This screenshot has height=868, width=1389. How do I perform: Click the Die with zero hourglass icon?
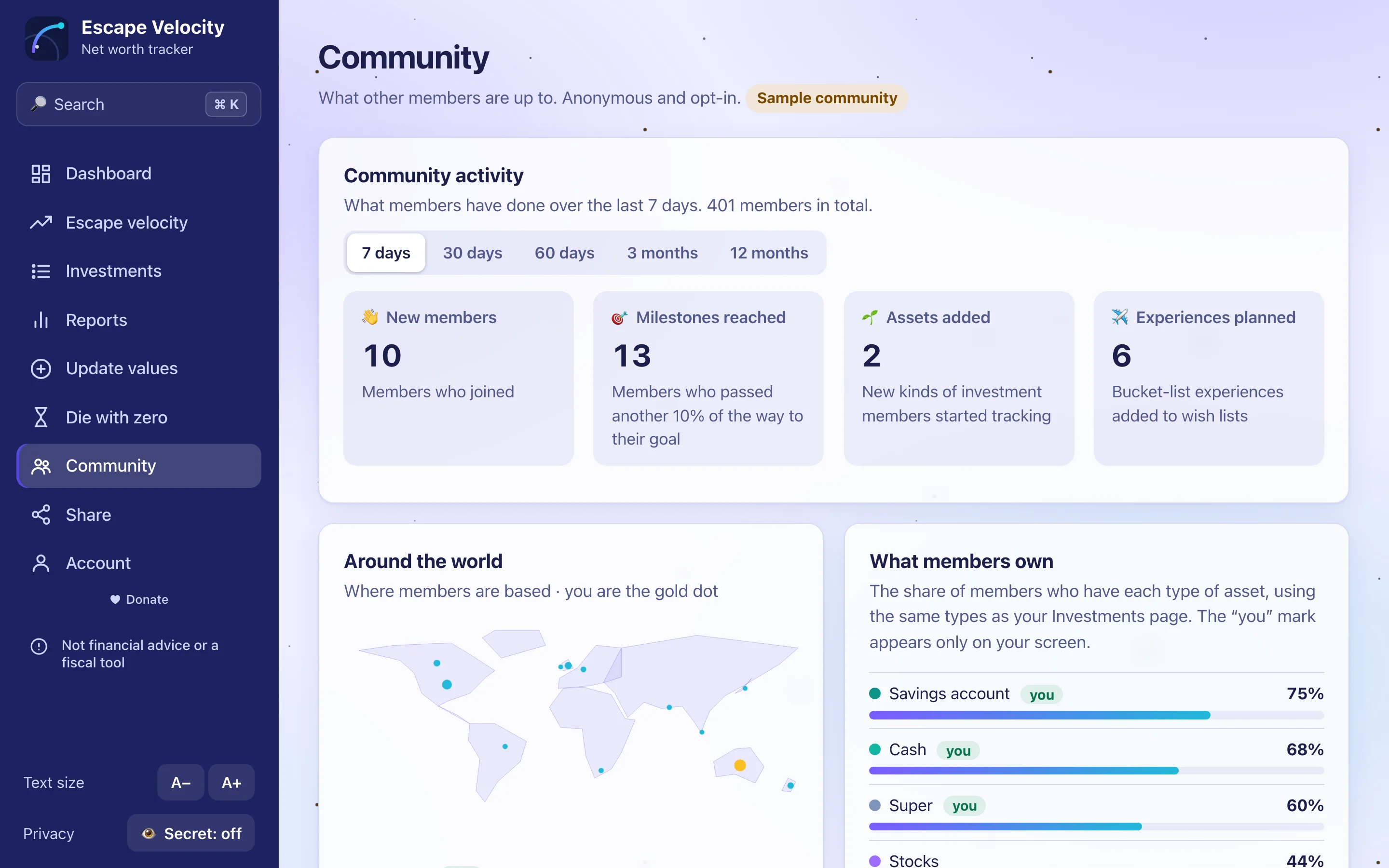coord(41,417)
